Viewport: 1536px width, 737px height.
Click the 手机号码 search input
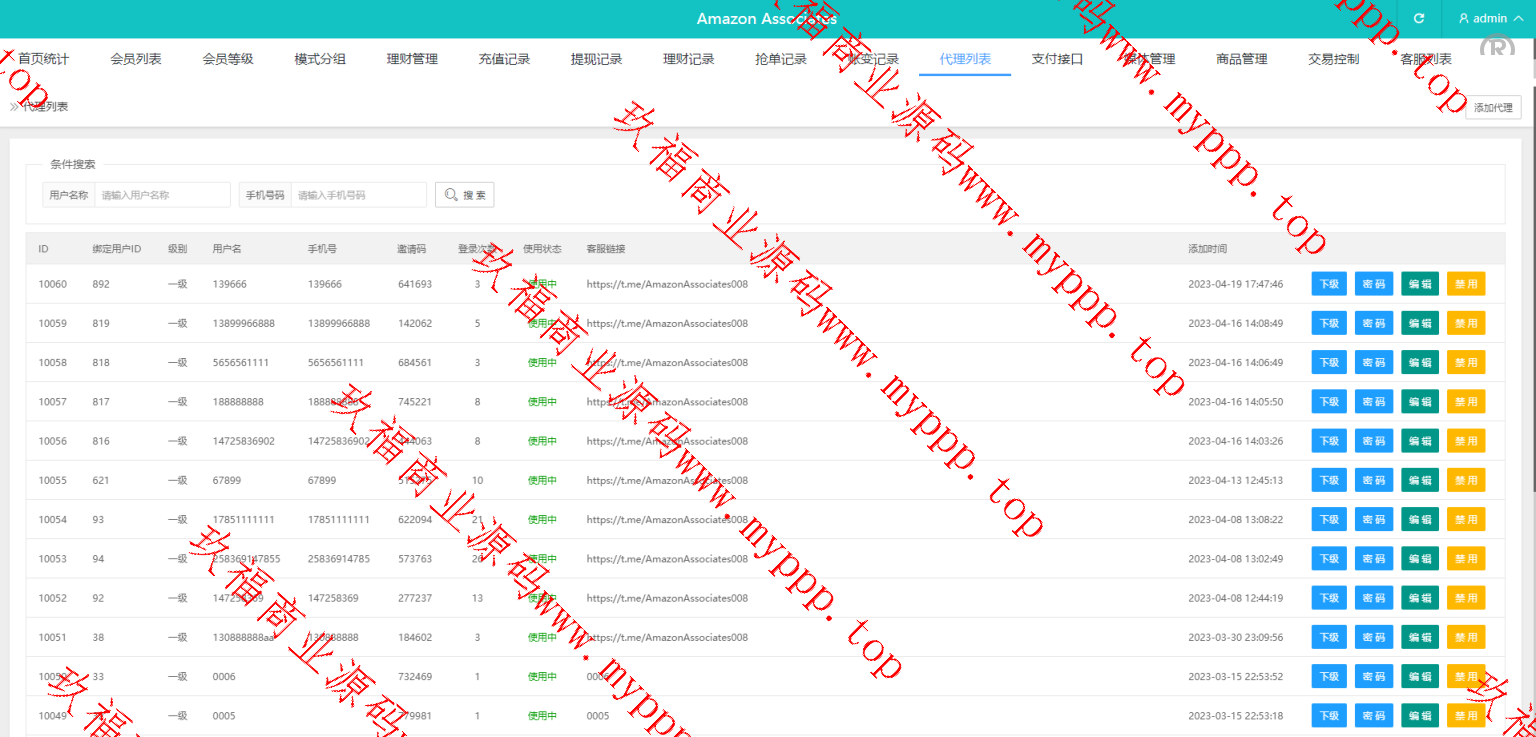(x=358, y=195)
